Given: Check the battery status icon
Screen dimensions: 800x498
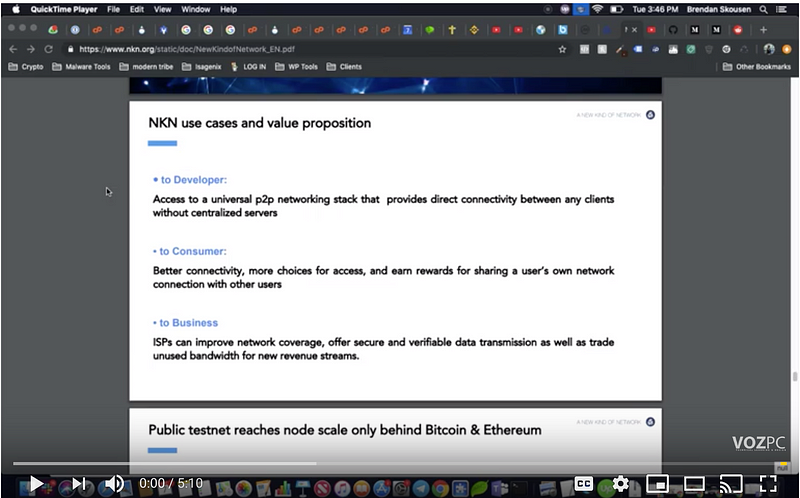Looking at the screenshot, I should [617, 9].
